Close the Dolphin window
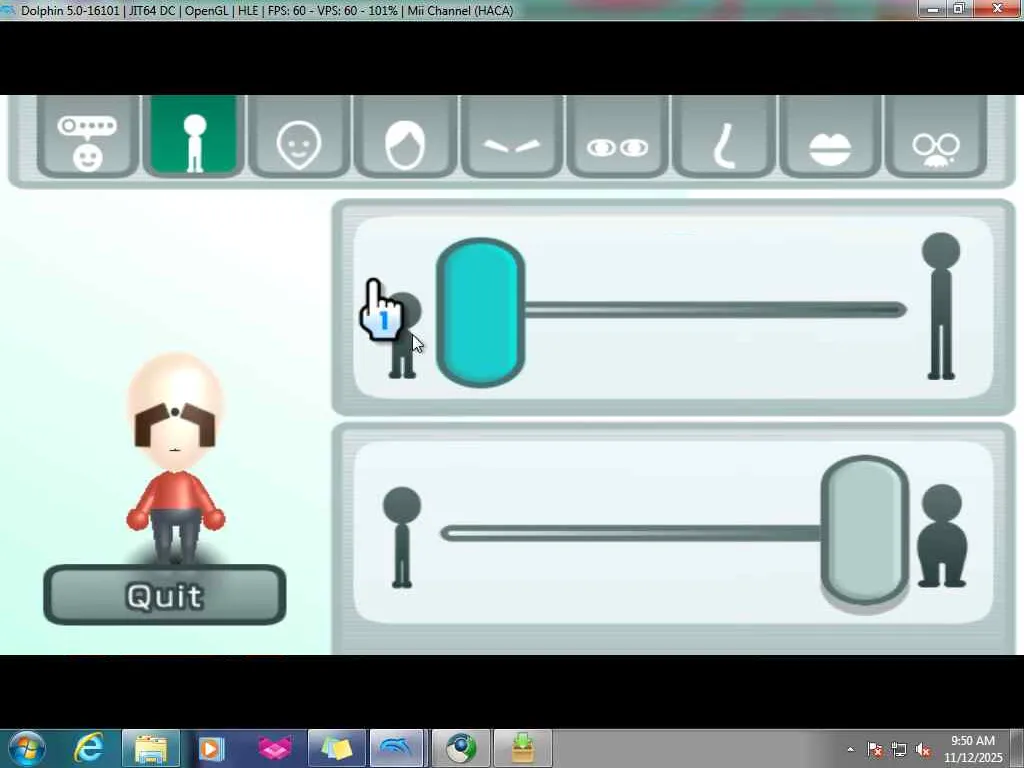The image size is (1024, 768). point(998,8)
